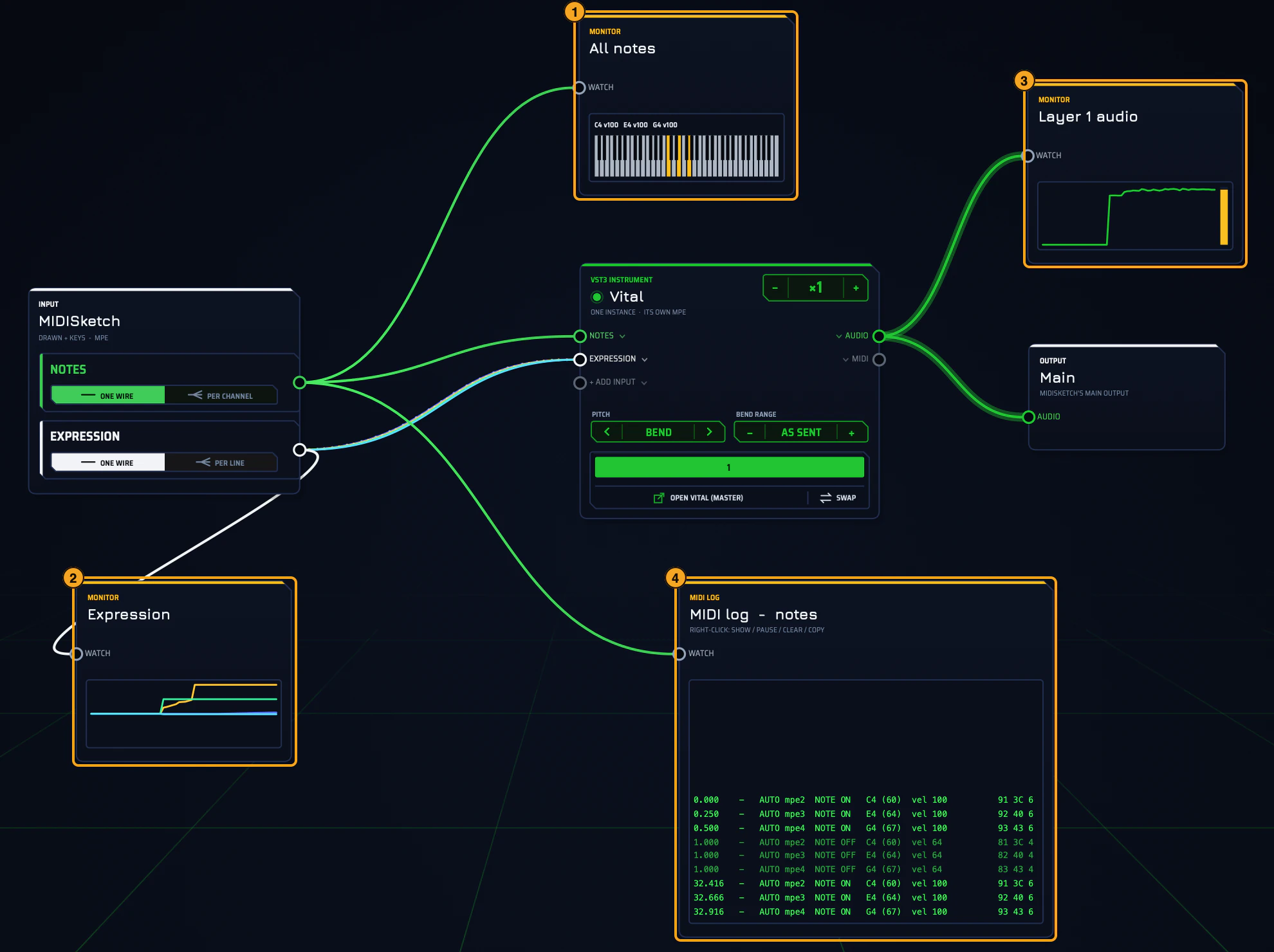This screenshot has height=952, width=1274.
Task: Click the Layer 1 audio Watch port
Action: point(1028,156)
